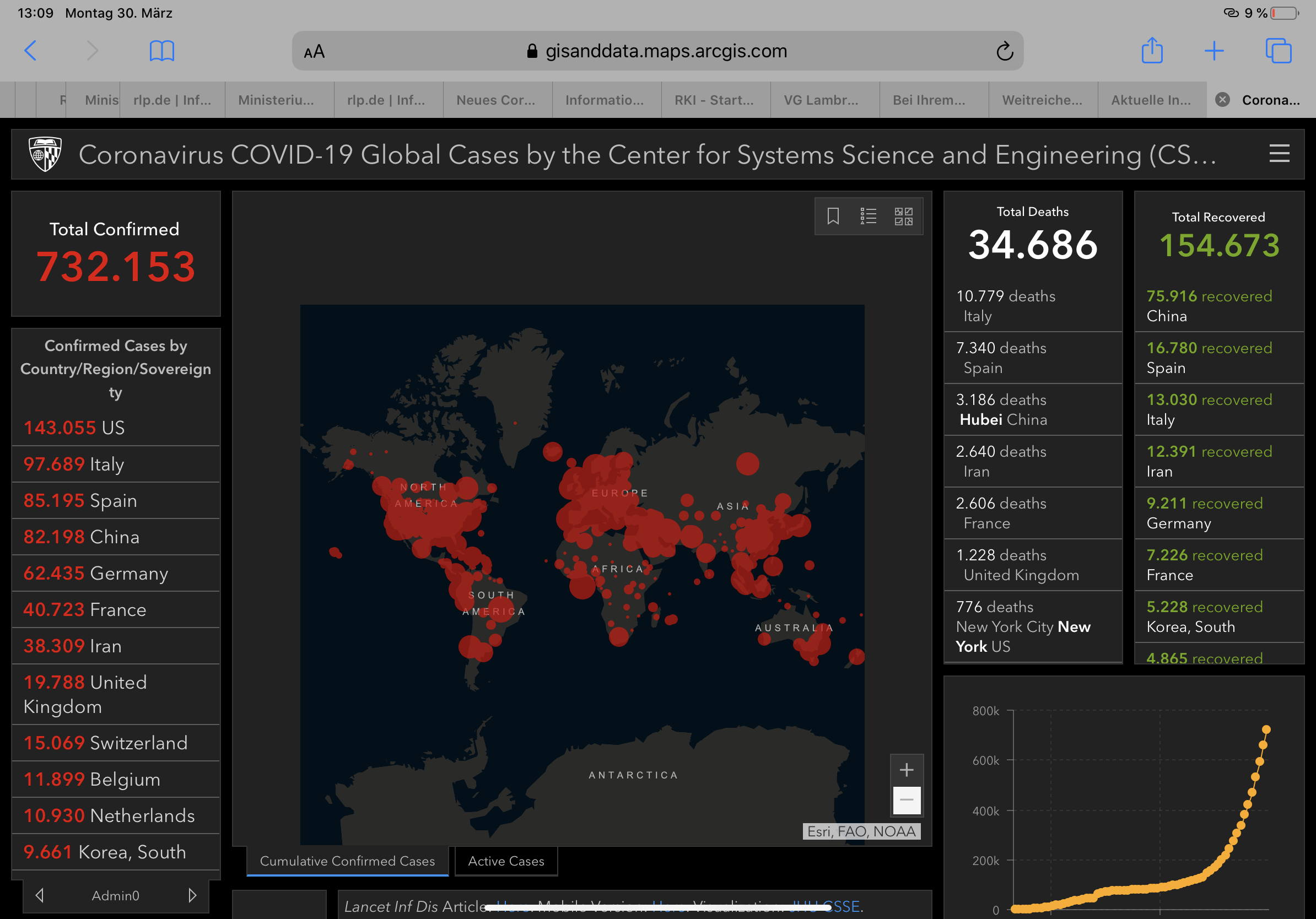1316x919 pixels.
Task: Click '3.186 deaths Hubei China' entry
Action: coord(1033,410)
